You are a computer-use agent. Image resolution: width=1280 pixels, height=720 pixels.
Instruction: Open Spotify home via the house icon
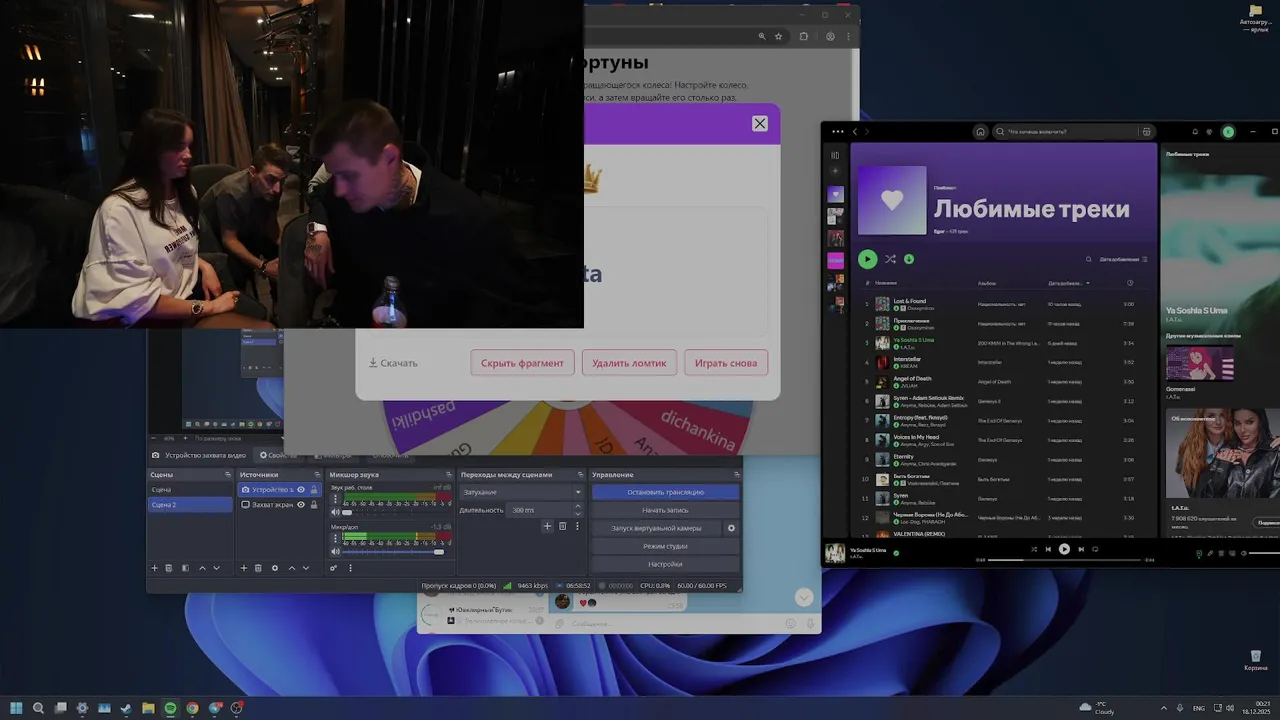tap(980, 132)
